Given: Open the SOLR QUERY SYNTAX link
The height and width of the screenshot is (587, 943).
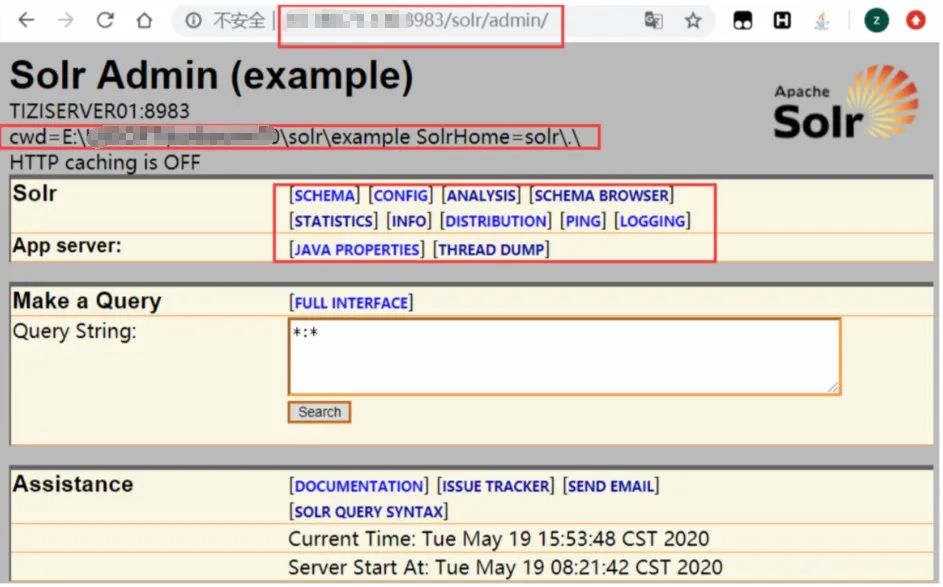Looking at the screenshot, I should pos(369,512).
